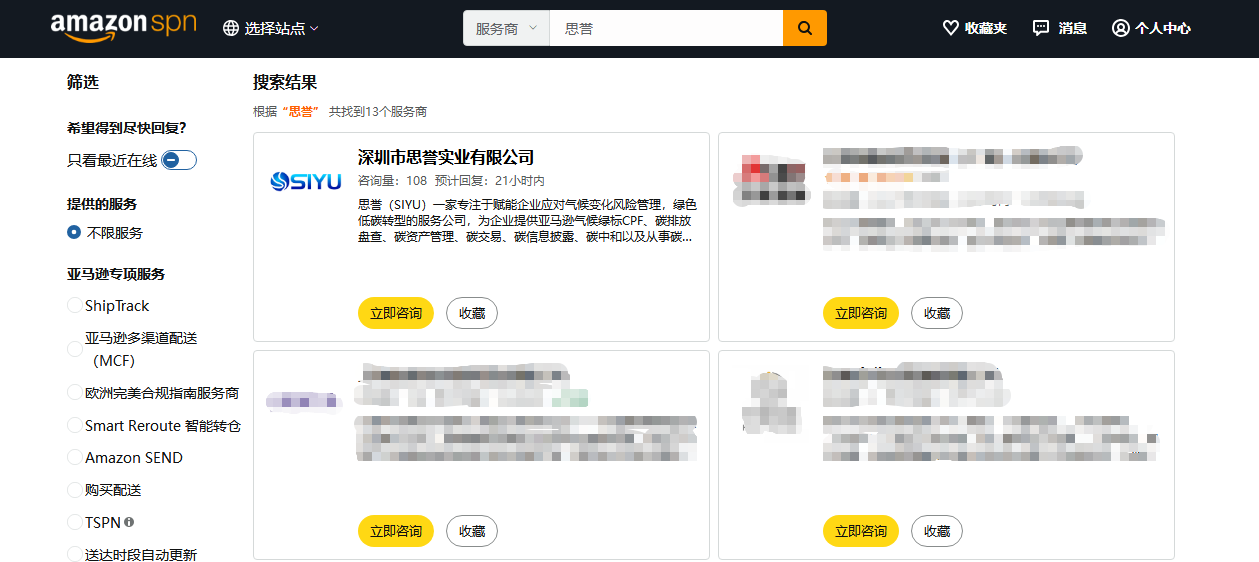The width and height of the screenshot is (1259, 562).
Task: Click the info icon next to TSPN
Action: tap(129, 522)
